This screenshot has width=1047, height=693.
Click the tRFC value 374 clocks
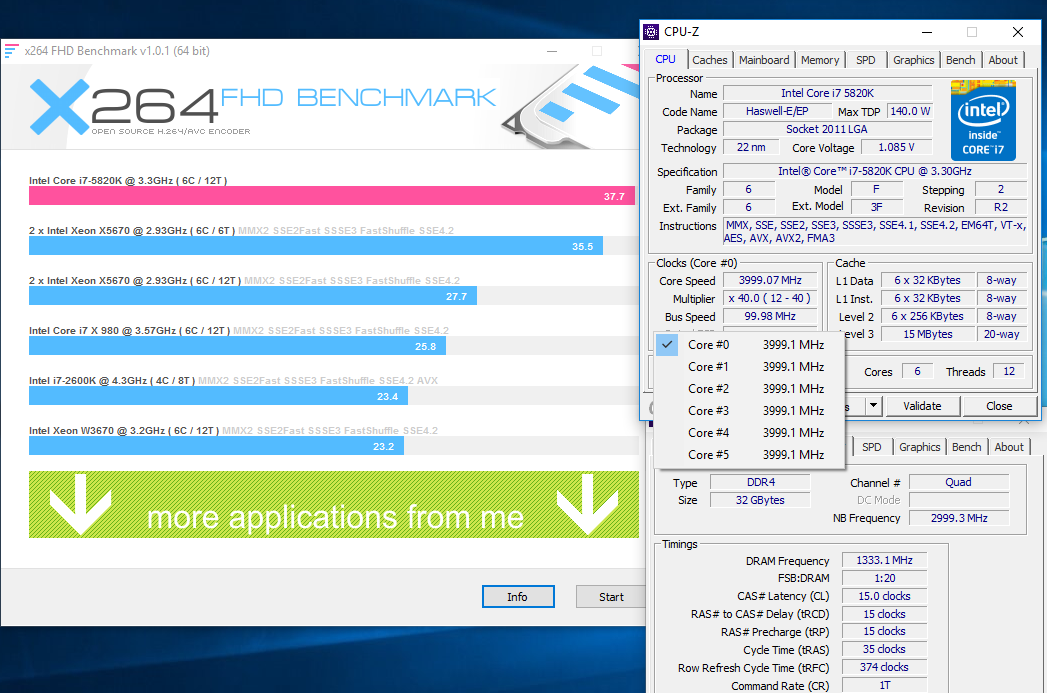(x=884, y=667)
